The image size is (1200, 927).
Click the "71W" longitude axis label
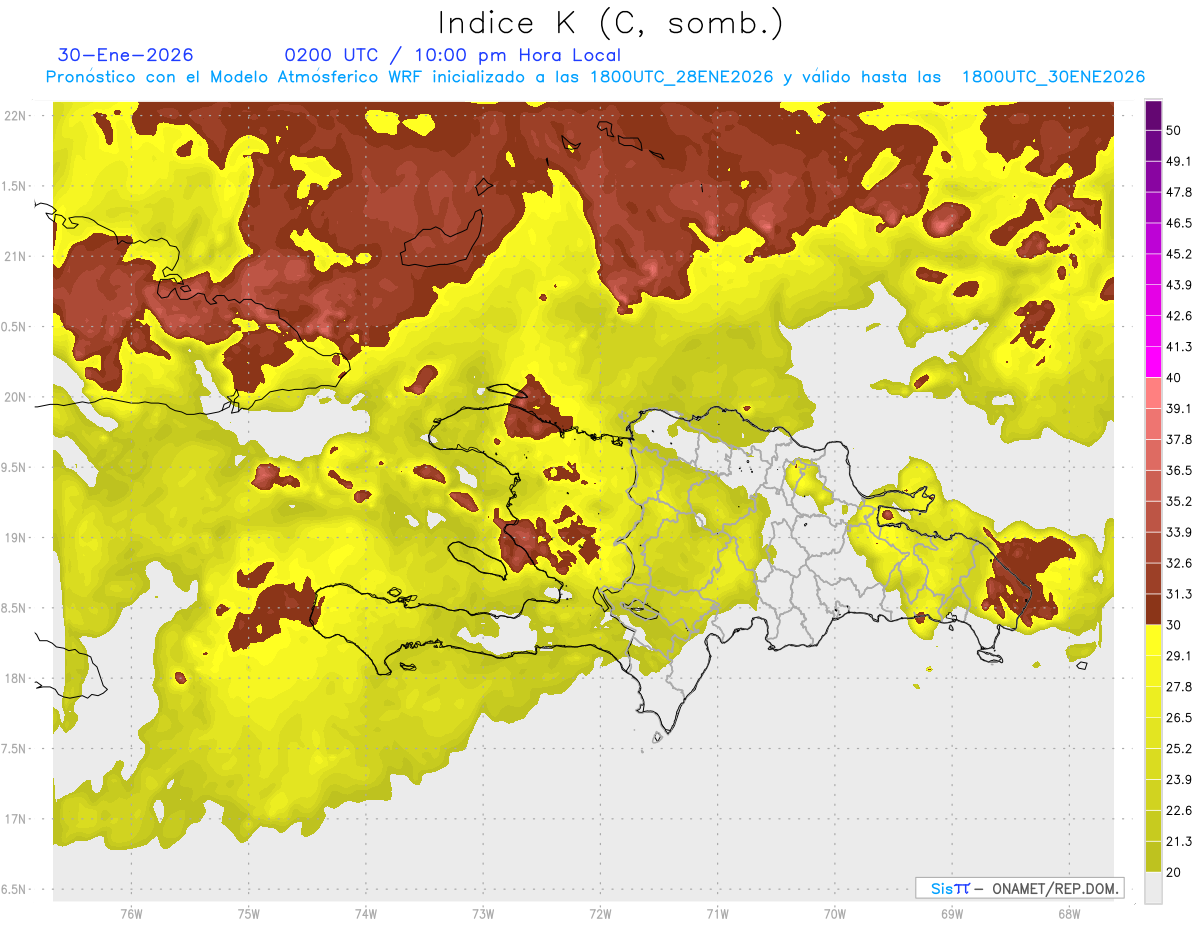[717, 914]
